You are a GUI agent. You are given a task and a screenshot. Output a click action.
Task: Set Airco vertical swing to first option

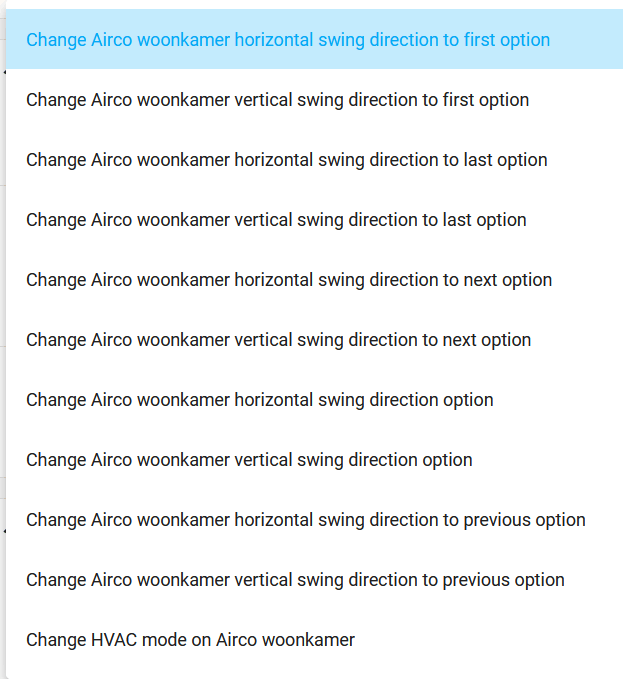[314, 100]
